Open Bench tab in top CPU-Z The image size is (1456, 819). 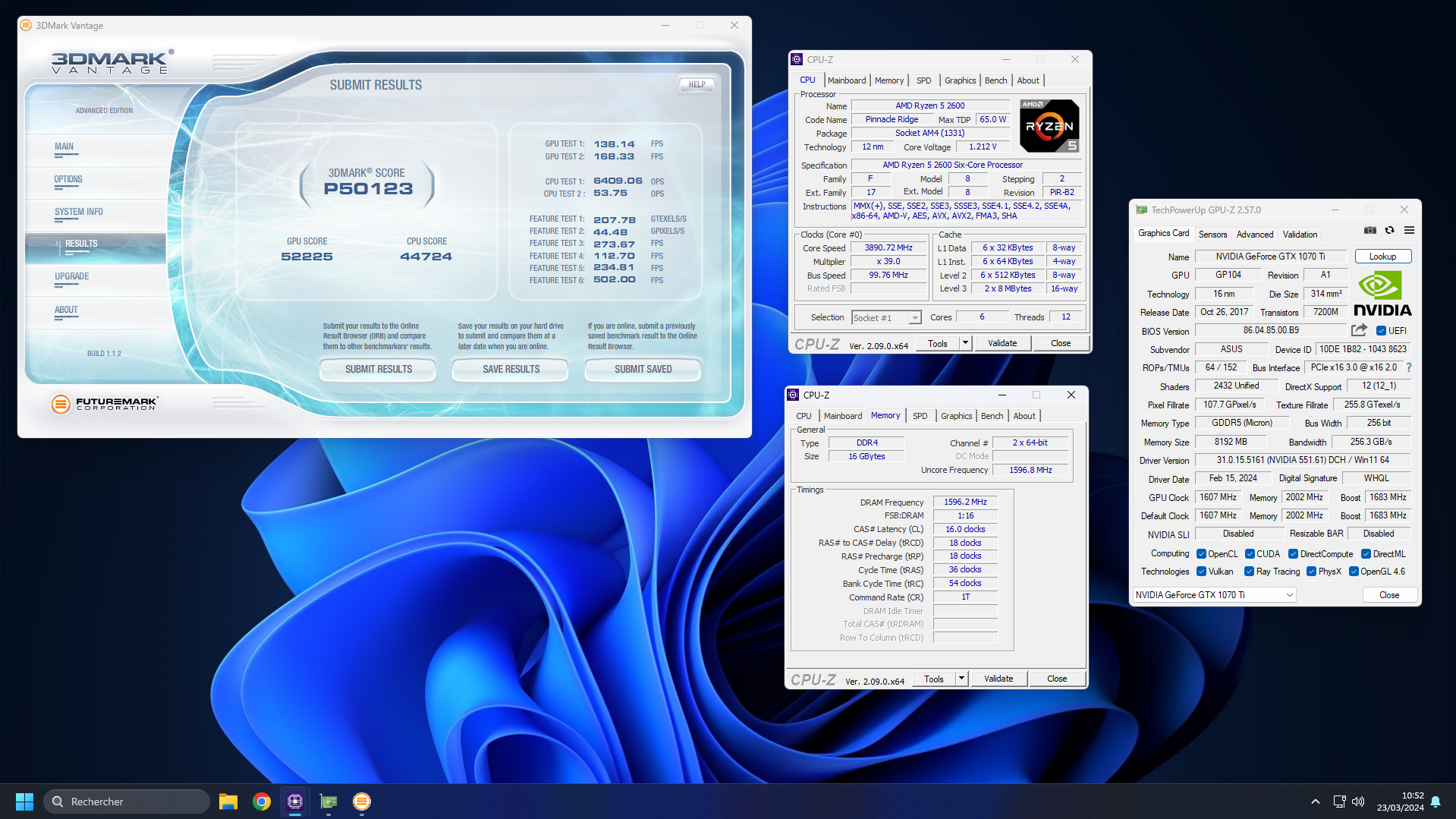(995, 80)
